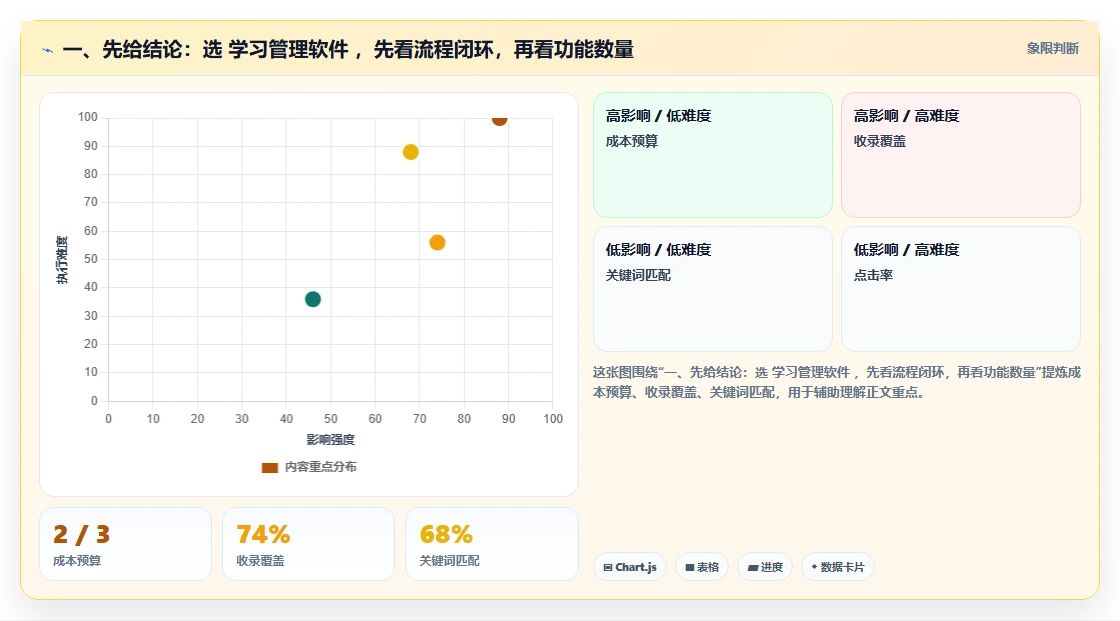Click the yellow scatter data point

411,152
